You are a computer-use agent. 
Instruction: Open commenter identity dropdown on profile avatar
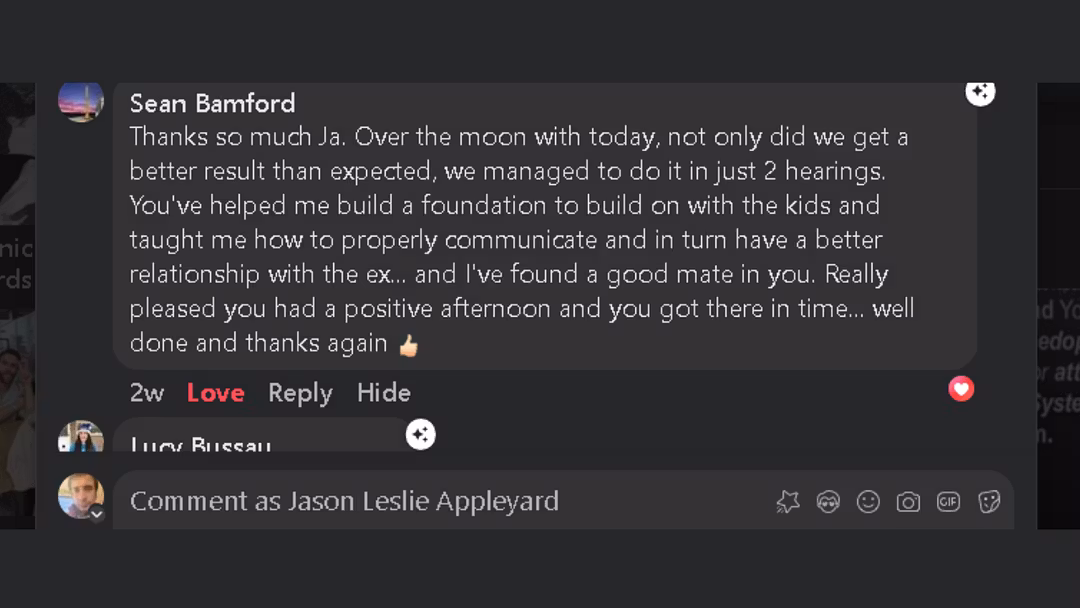point(97,514)
